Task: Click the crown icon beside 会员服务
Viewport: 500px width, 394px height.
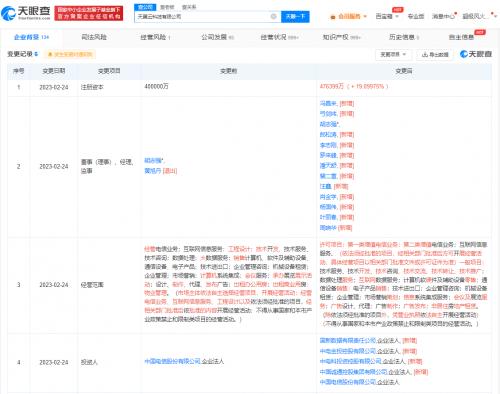Action: pyautogui.click(x=333, y=17)
